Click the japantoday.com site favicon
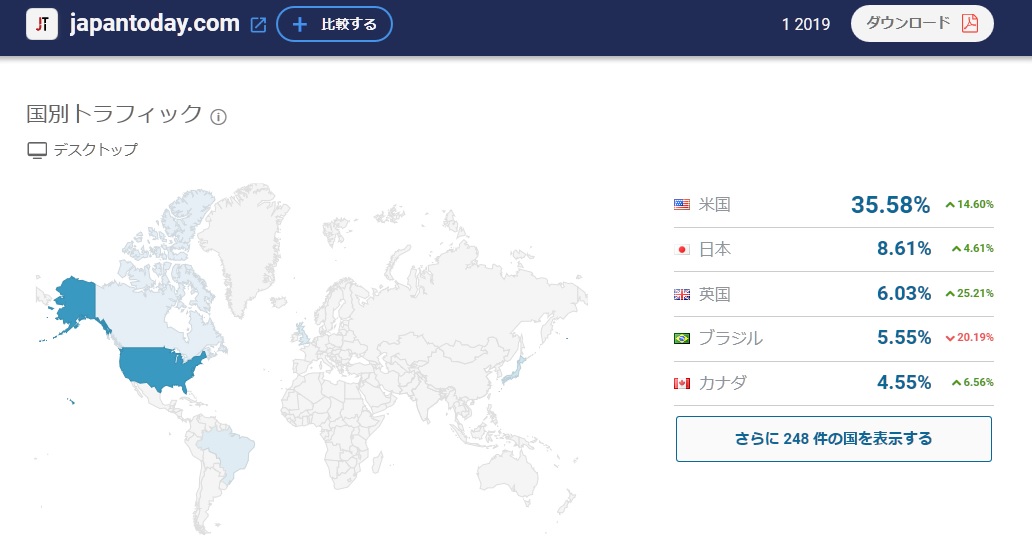Screen dimensions: 1032x555 [42, 24]
